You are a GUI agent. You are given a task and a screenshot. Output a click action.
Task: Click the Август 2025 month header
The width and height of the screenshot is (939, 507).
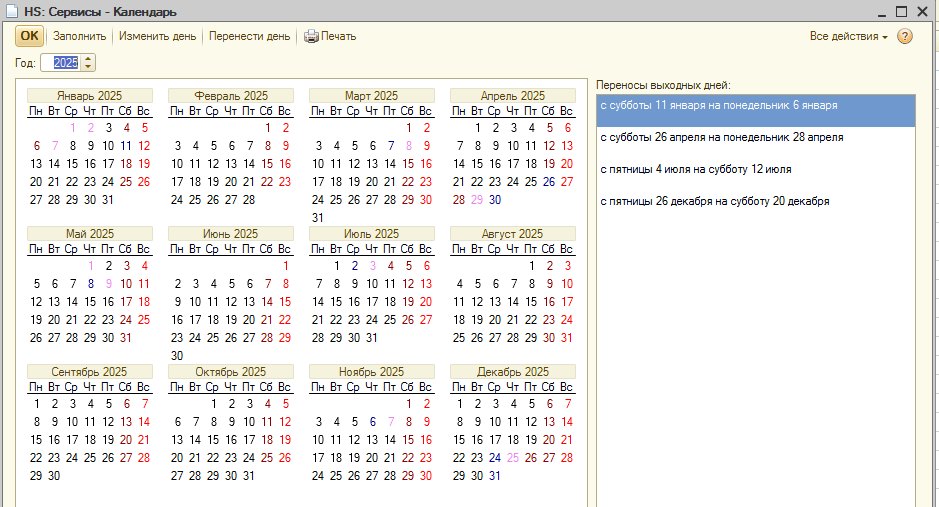coord(513,234)
